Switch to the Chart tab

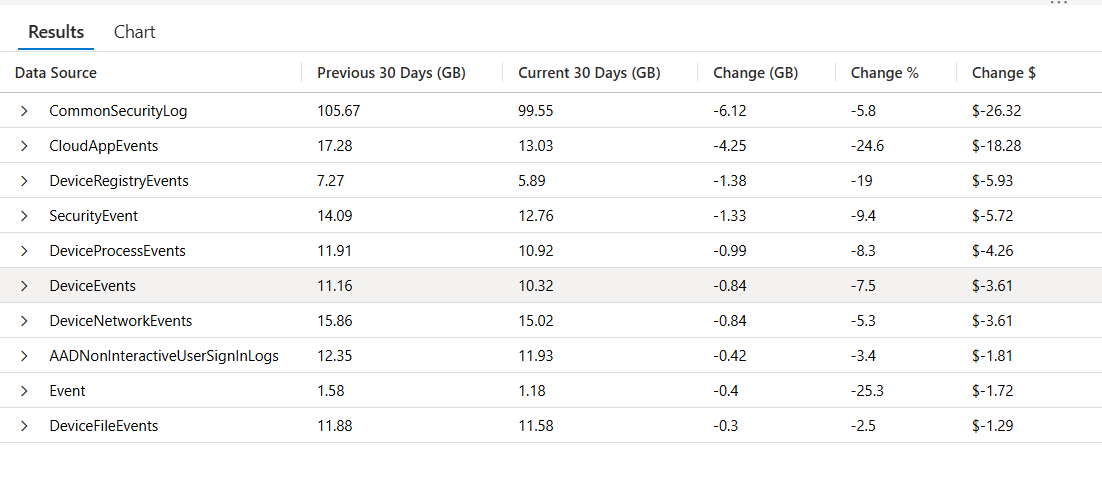pyautogui.click(x=134, y=32)
